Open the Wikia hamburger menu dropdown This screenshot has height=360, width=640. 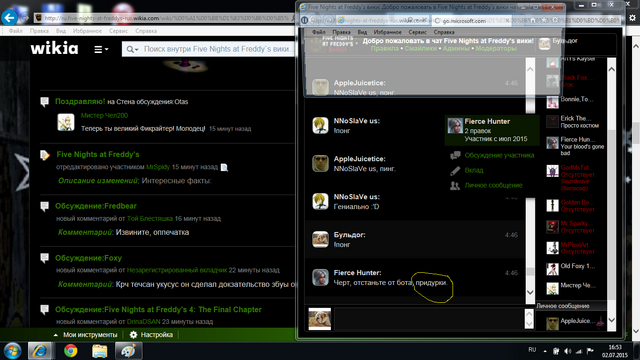[101, 49]
